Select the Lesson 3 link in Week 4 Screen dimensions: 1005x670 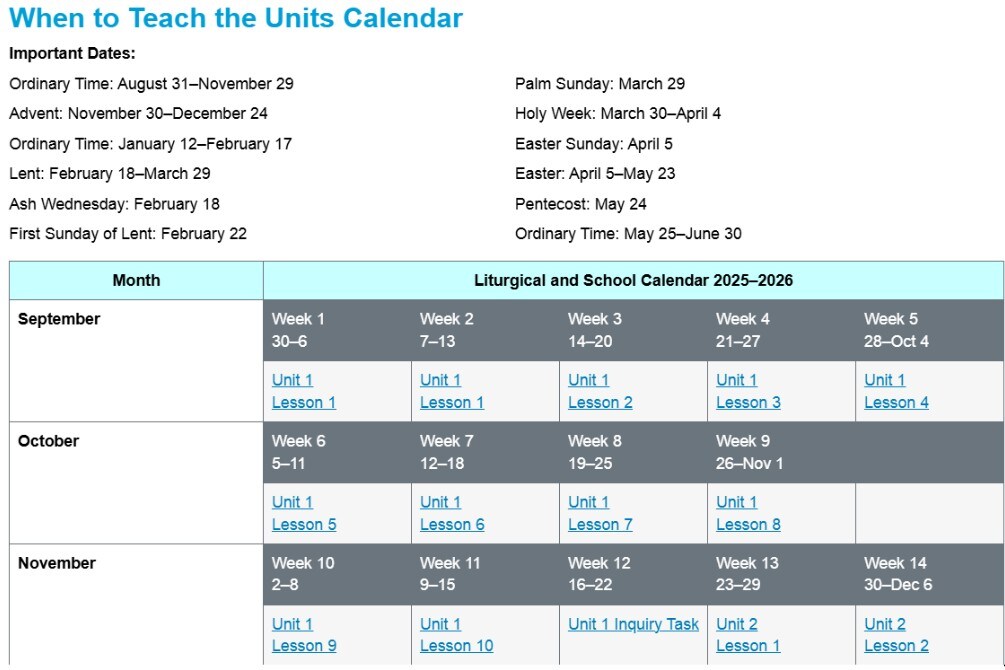point(748,402)
